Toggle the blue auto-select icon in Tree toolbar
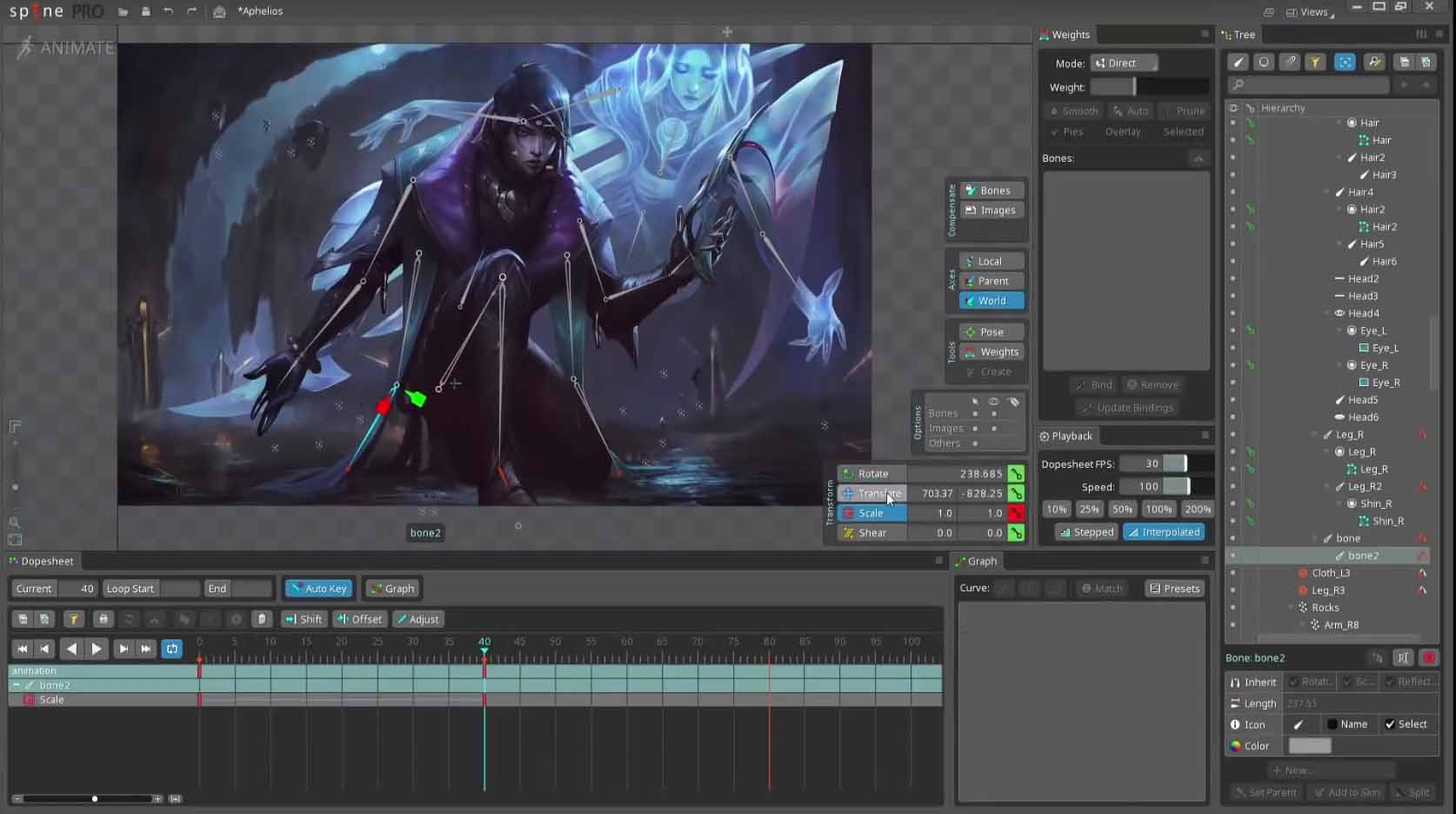Viewport: 1456px width, 814px height. coord(1345,62)
